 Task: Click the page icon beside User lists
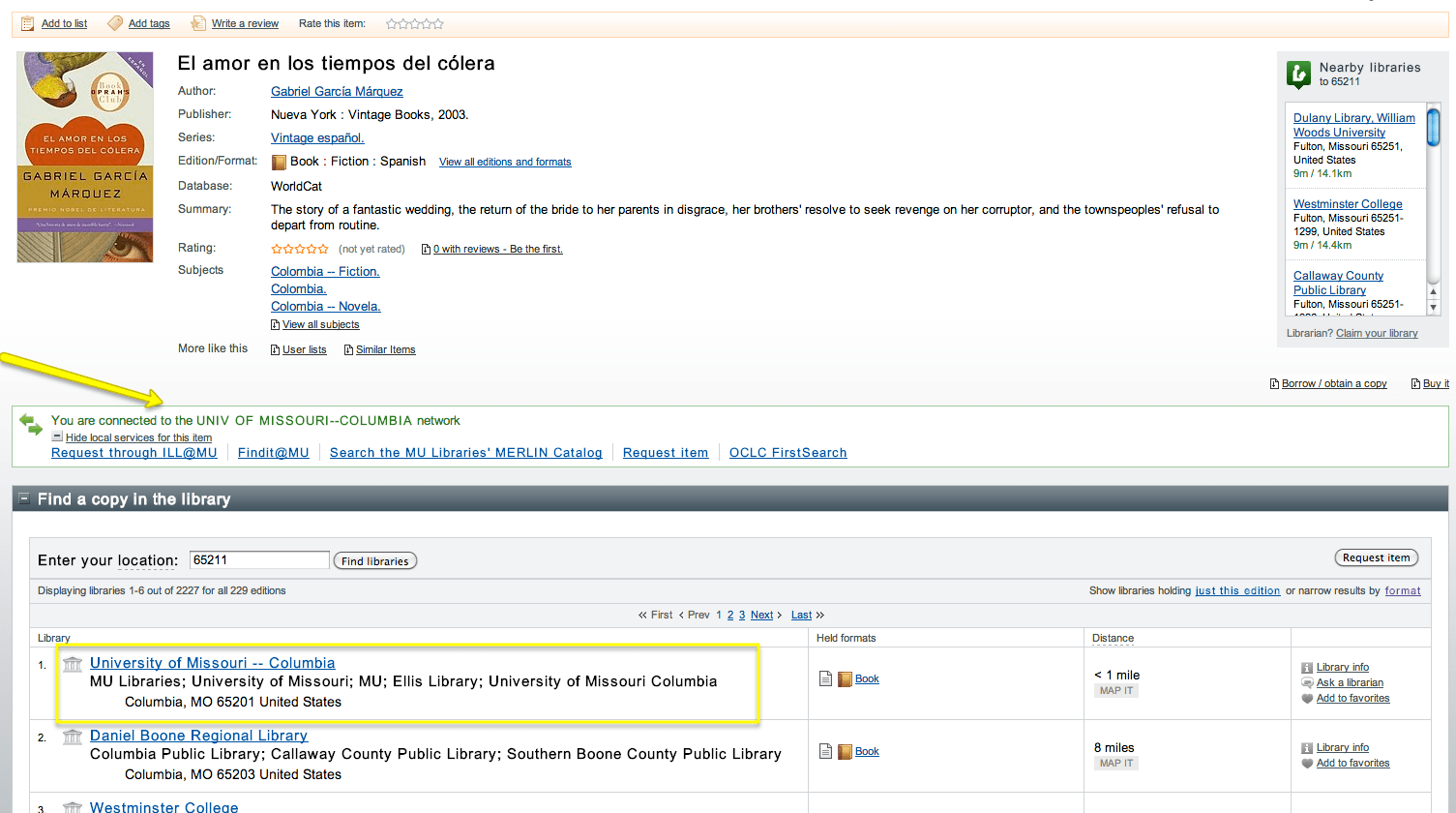276,350
